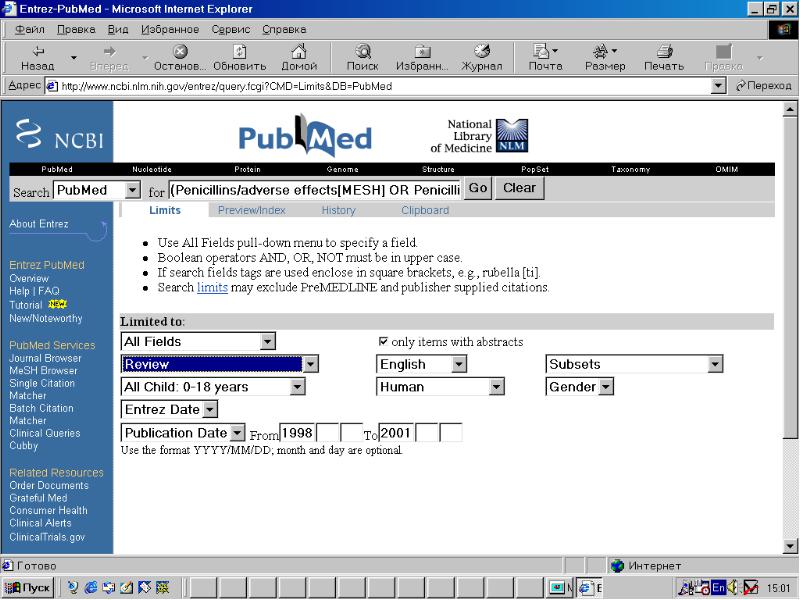Launch Internet Explorer from quick launch
The image size is (800, 600).
pyautogui.click(x=91, y=588)
